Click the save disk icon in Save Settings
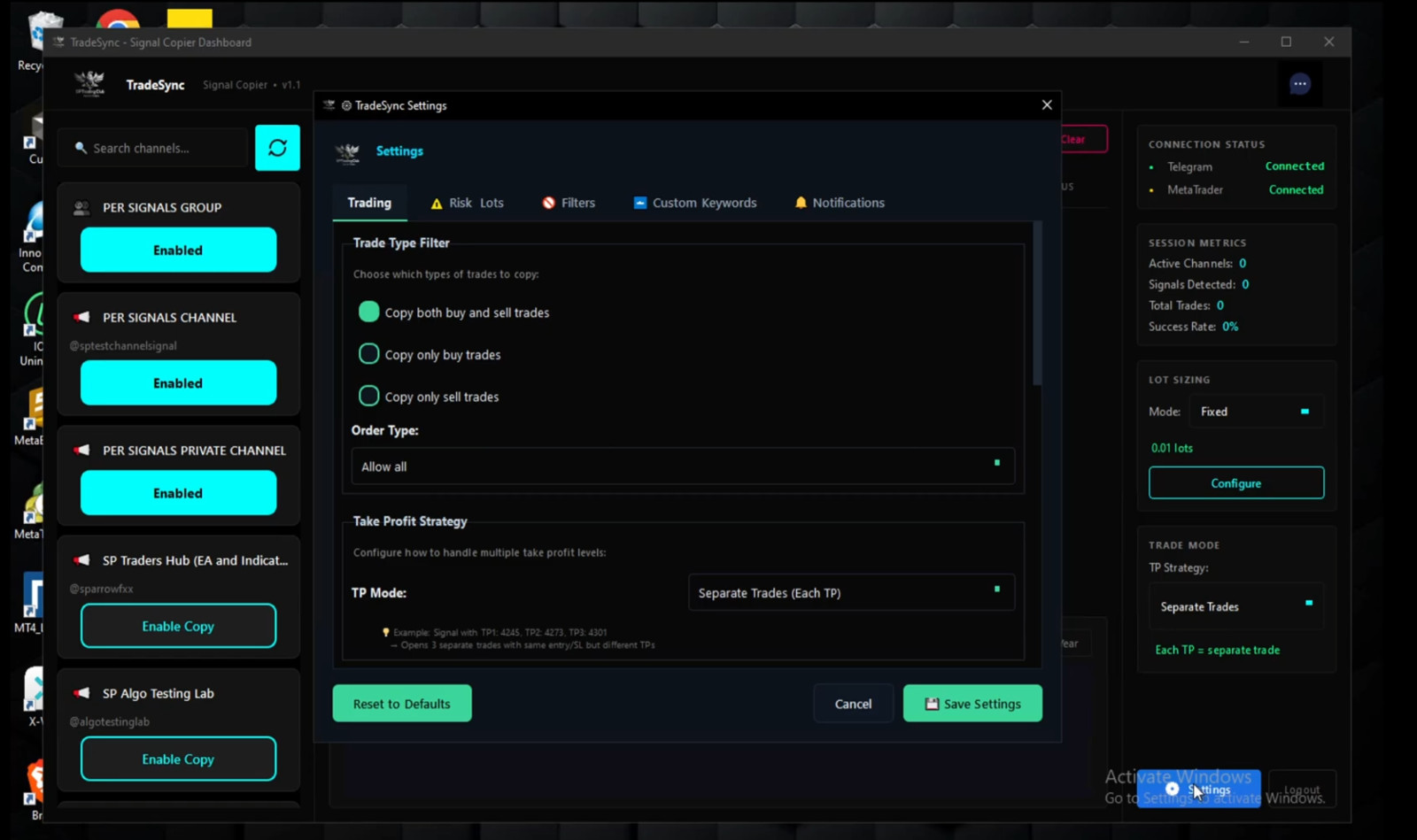Viewport: 1417px width, 840px height. [x=932, y=704]
